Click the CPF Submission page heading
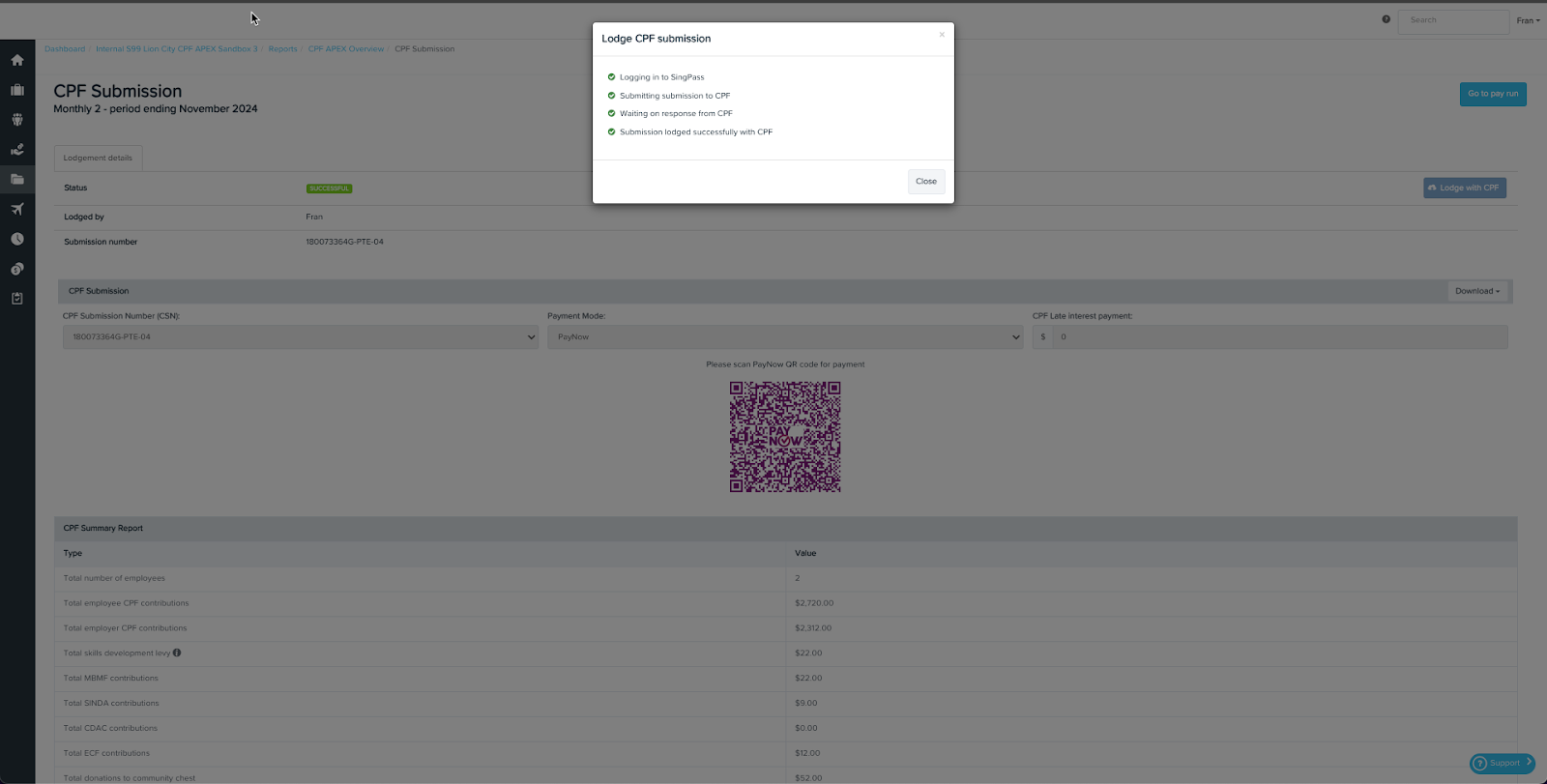Viewport: 1547px width, 784px height. pos(118,91)
